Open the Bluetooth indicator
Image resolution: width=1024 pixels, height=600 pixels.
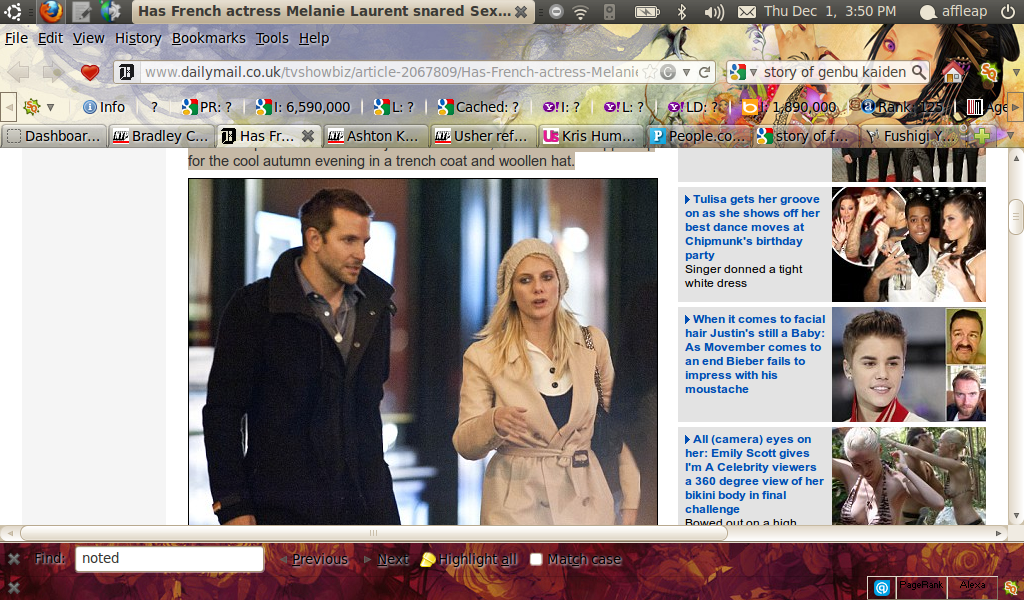tap(682, 11)
